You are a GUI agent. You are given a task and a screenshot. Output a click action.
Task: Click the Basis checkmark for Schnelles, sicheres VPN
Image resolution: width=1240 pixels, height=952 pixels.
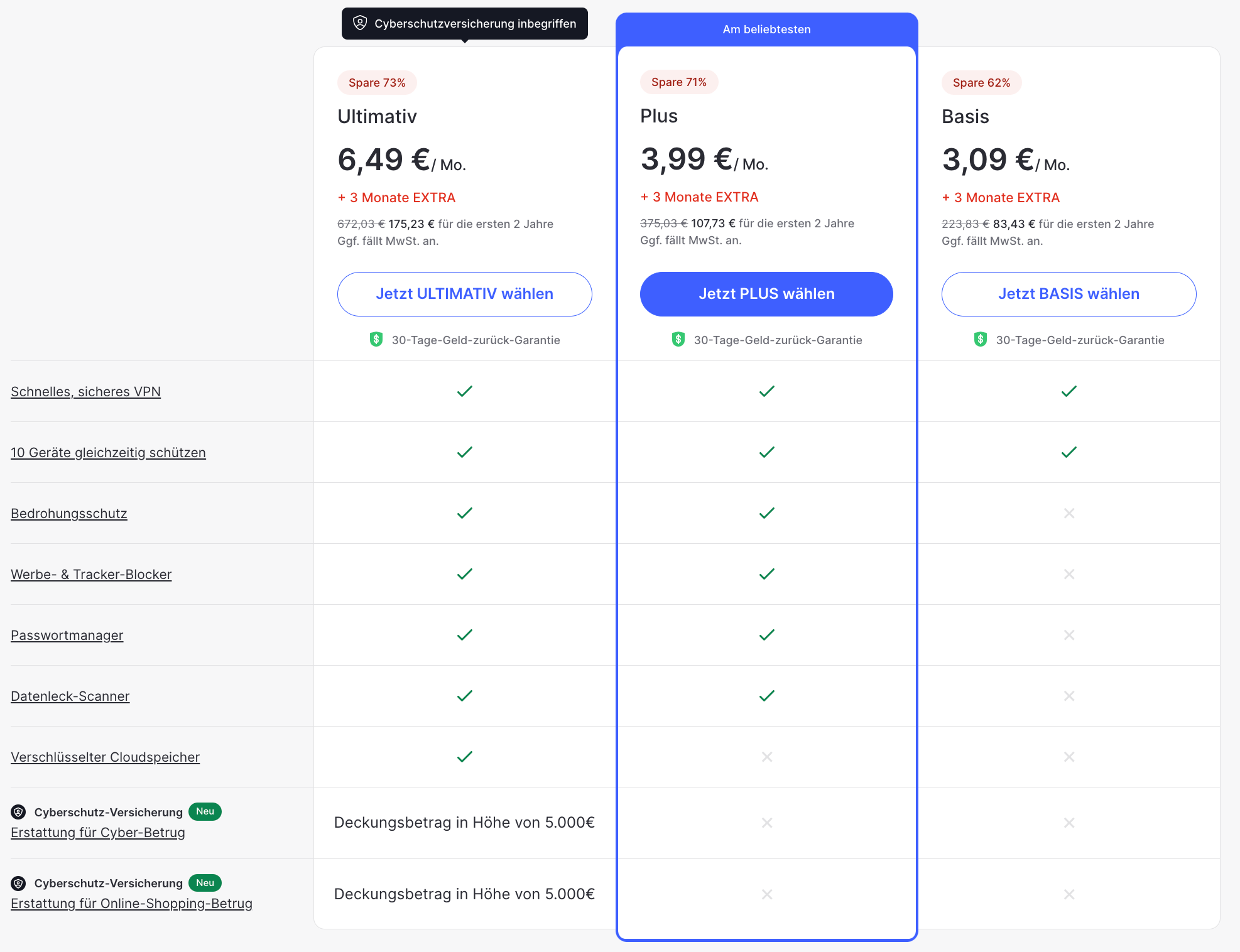(1069, 391)
